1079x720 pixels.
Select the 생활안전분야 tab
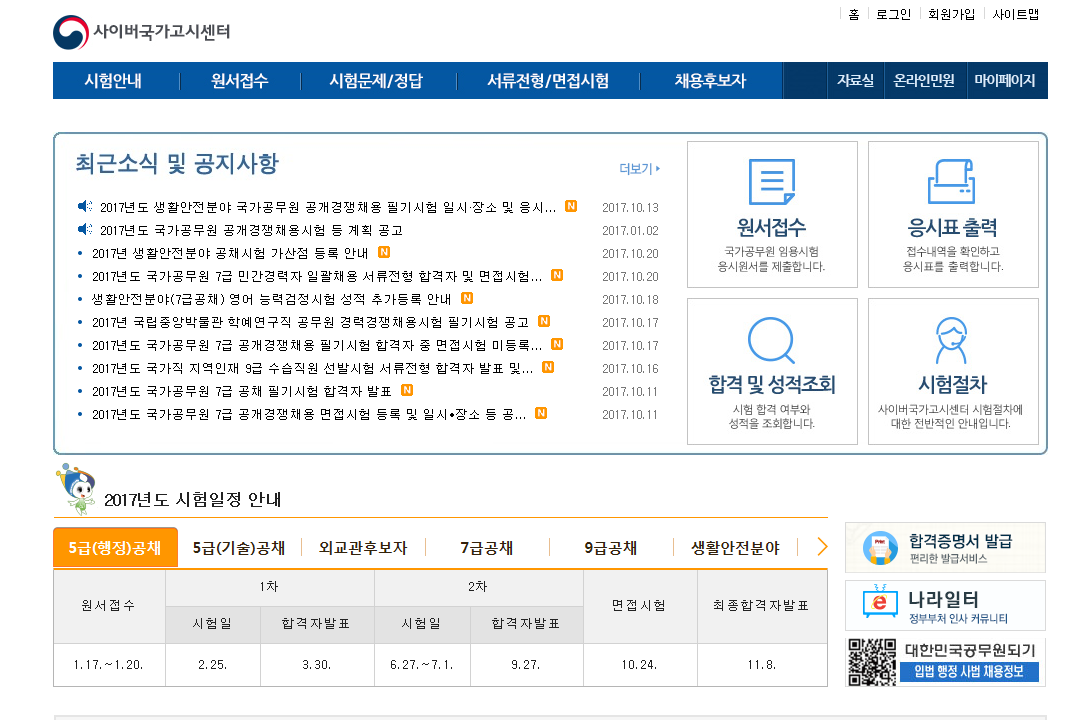point(735,548)
